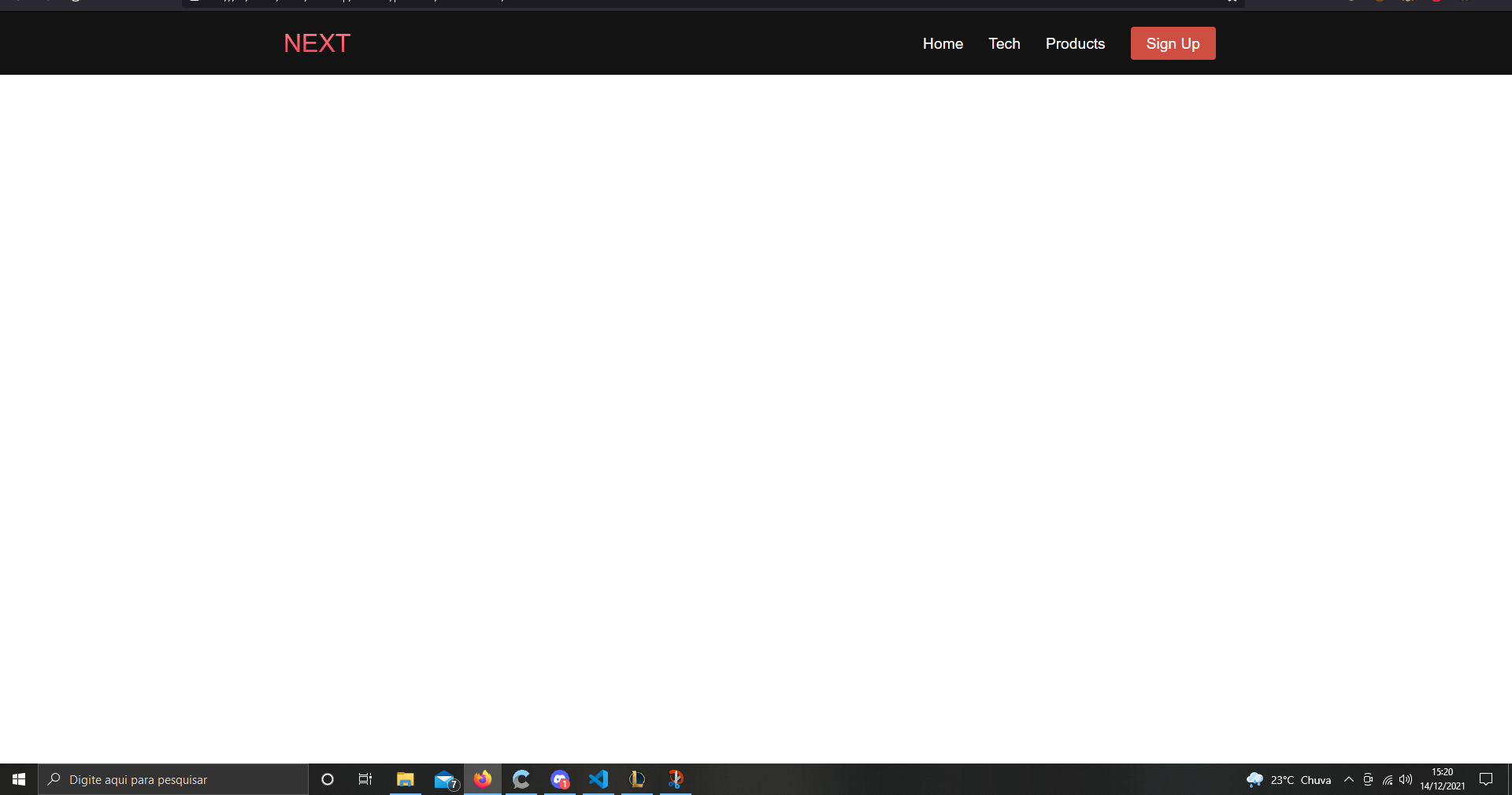Screen dimensions: 1512x795
Task: Open the clock showing 15:20 14/12/2021
Action: 1442,779
